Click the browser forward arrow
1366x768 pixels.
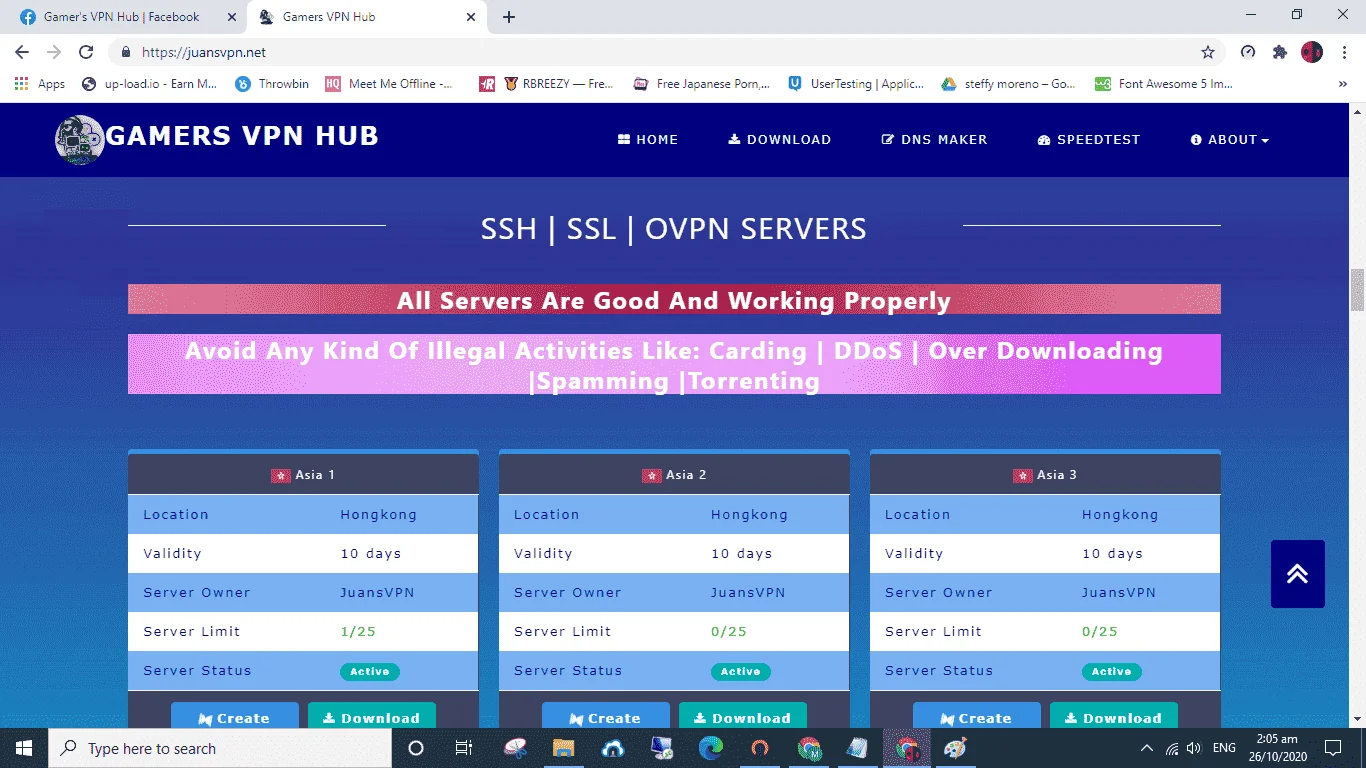click(x=54, y=52)
